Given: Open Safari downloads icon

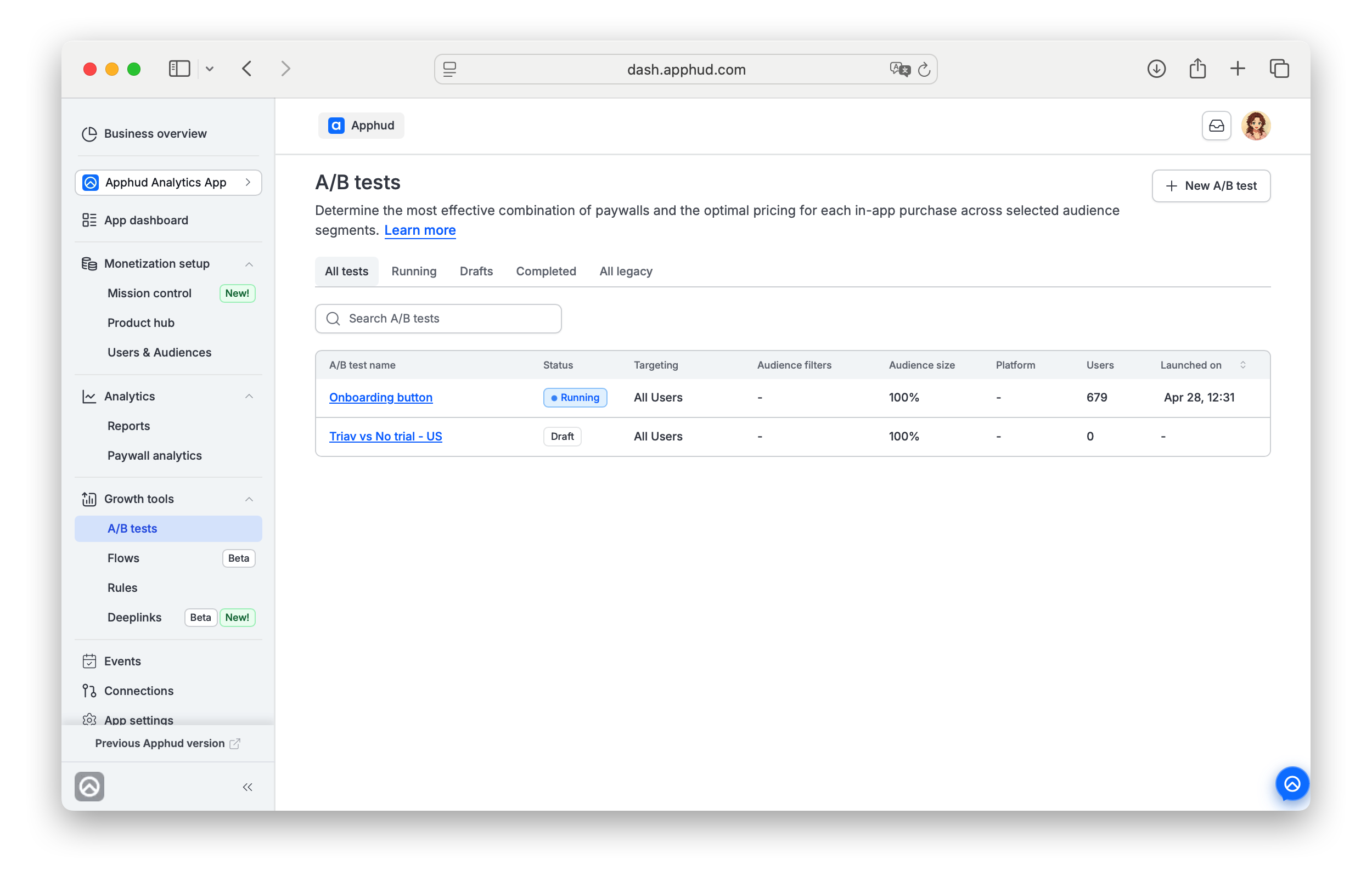Looking at the screenshot, I should click(1156, 69).
